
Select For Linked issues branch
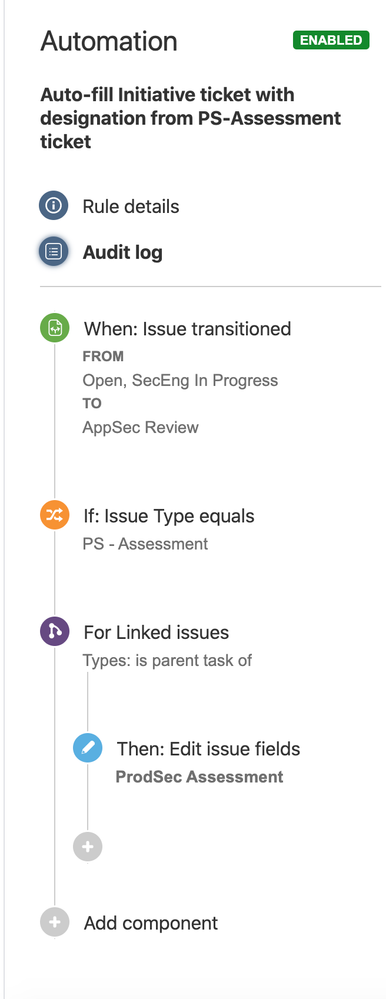[x=156, y=633]
